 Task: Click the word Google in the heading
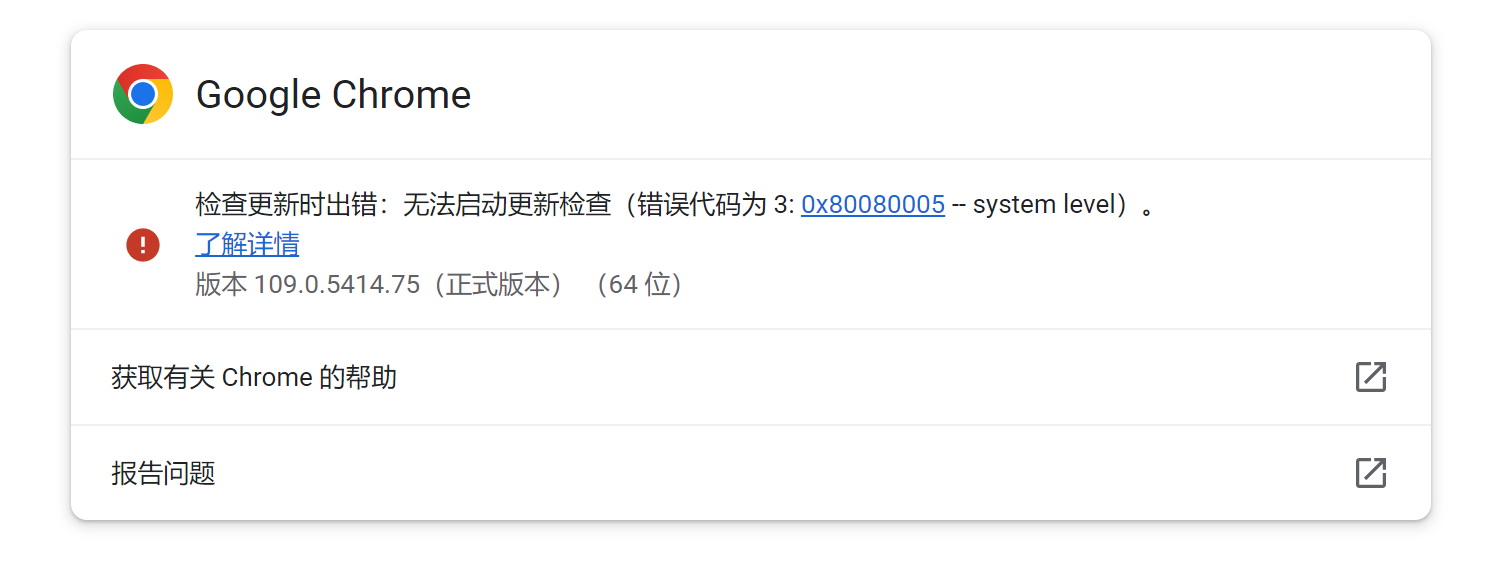pyautogui.click(x=258, y=94)
